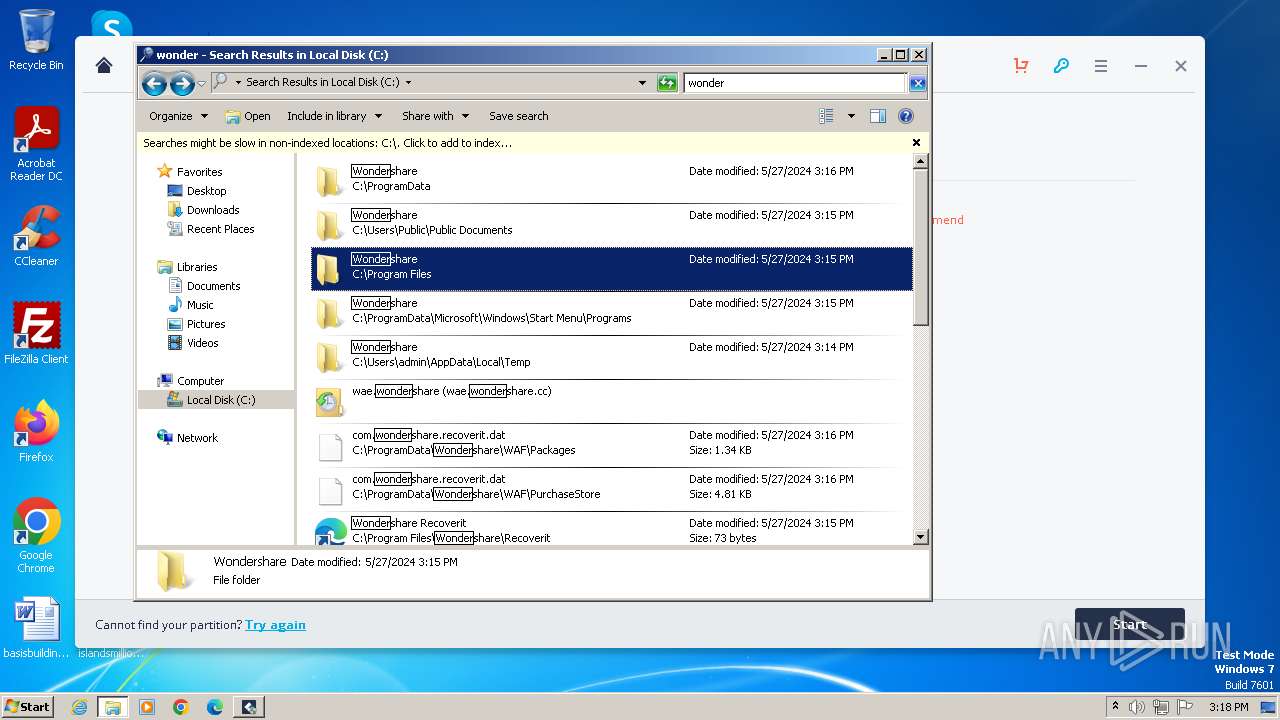Select Videos library

pos(202,343)
